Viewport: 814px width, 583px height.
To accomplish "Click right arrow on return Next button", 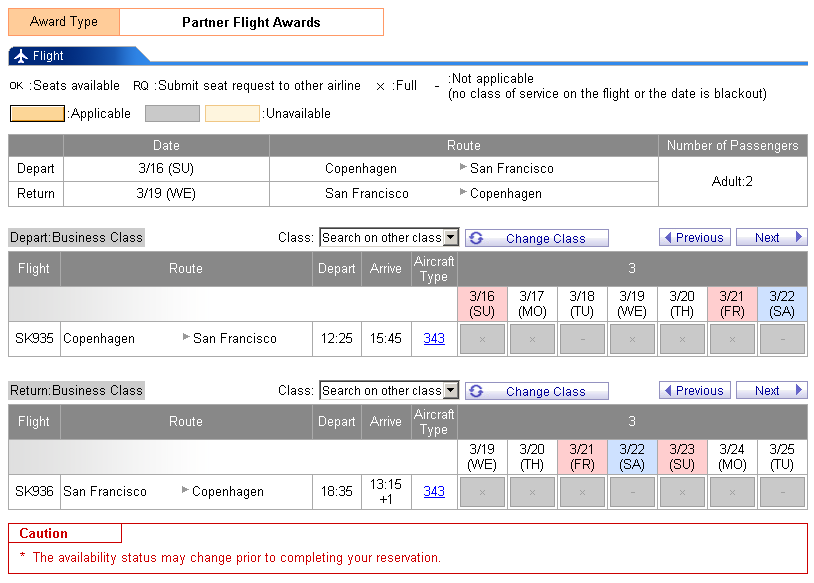I will 798,391.
